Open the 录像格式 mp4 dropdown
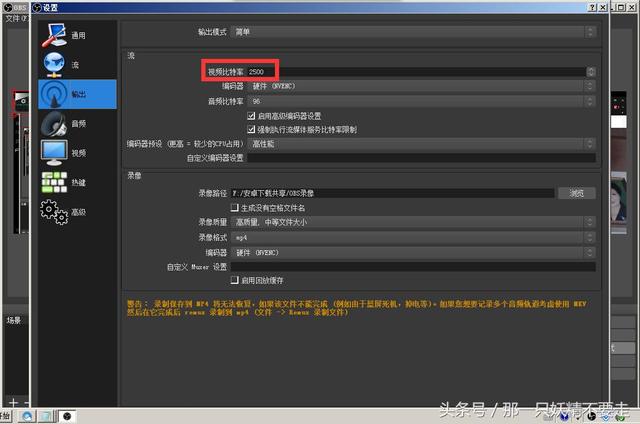This screenshot has width=640, height=424. (413, 237)
